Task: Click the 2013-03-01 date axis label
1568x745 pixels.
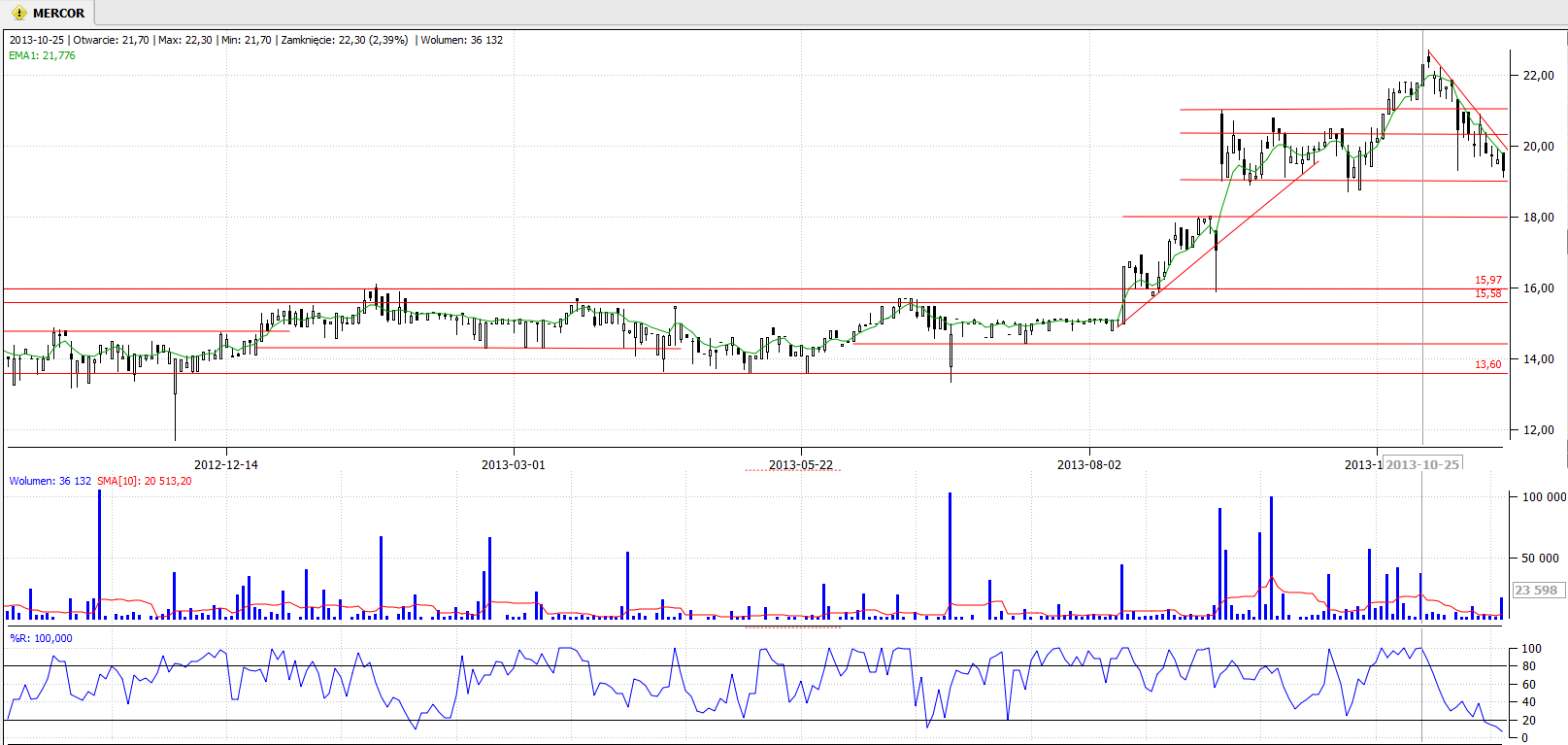Action: [x=514, y=464]
